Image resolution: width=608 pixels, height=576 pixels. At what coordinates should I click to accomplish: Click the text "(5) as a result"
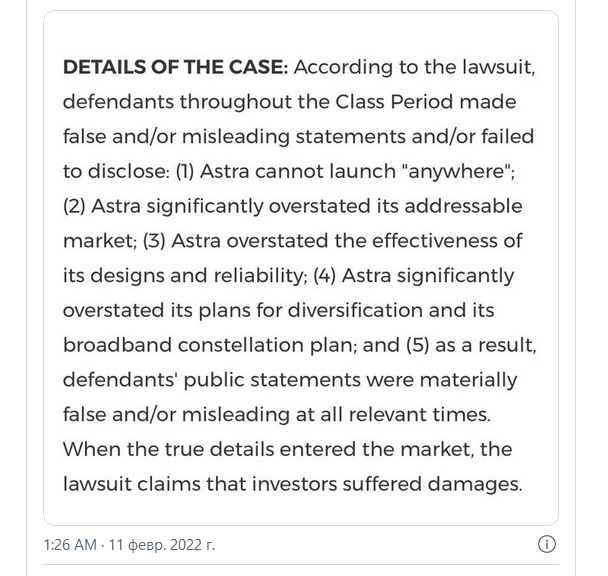(470, 345)
